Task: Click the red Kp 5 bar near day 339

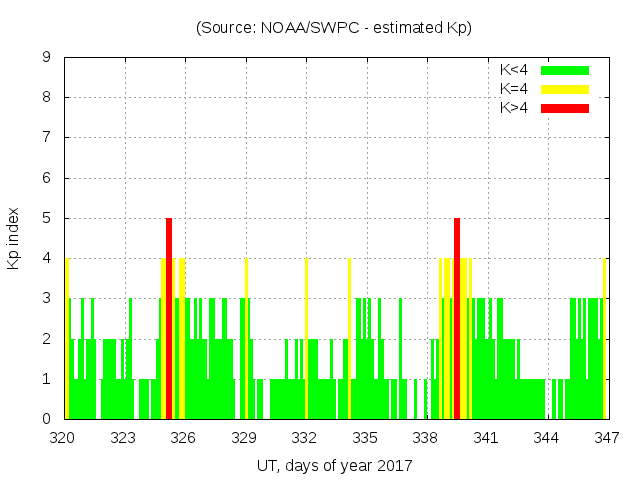Action: 457,318
